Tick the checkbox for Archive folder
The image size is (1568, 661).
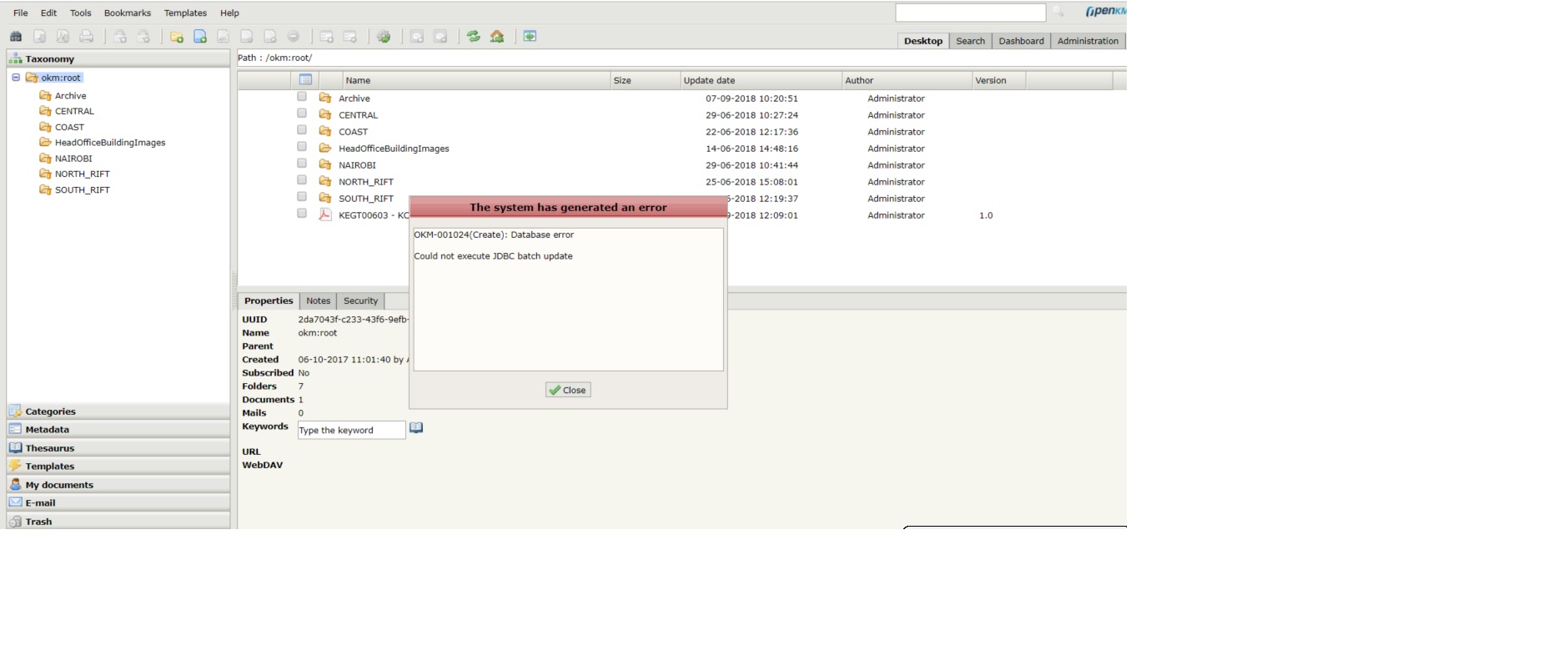[x=302, y=97]
